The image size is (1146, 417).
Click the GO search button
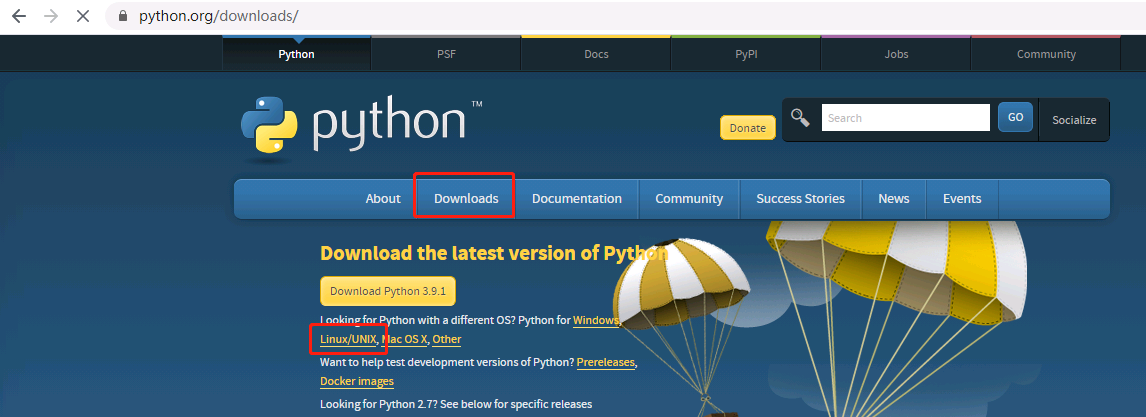tap(1015, 117)
